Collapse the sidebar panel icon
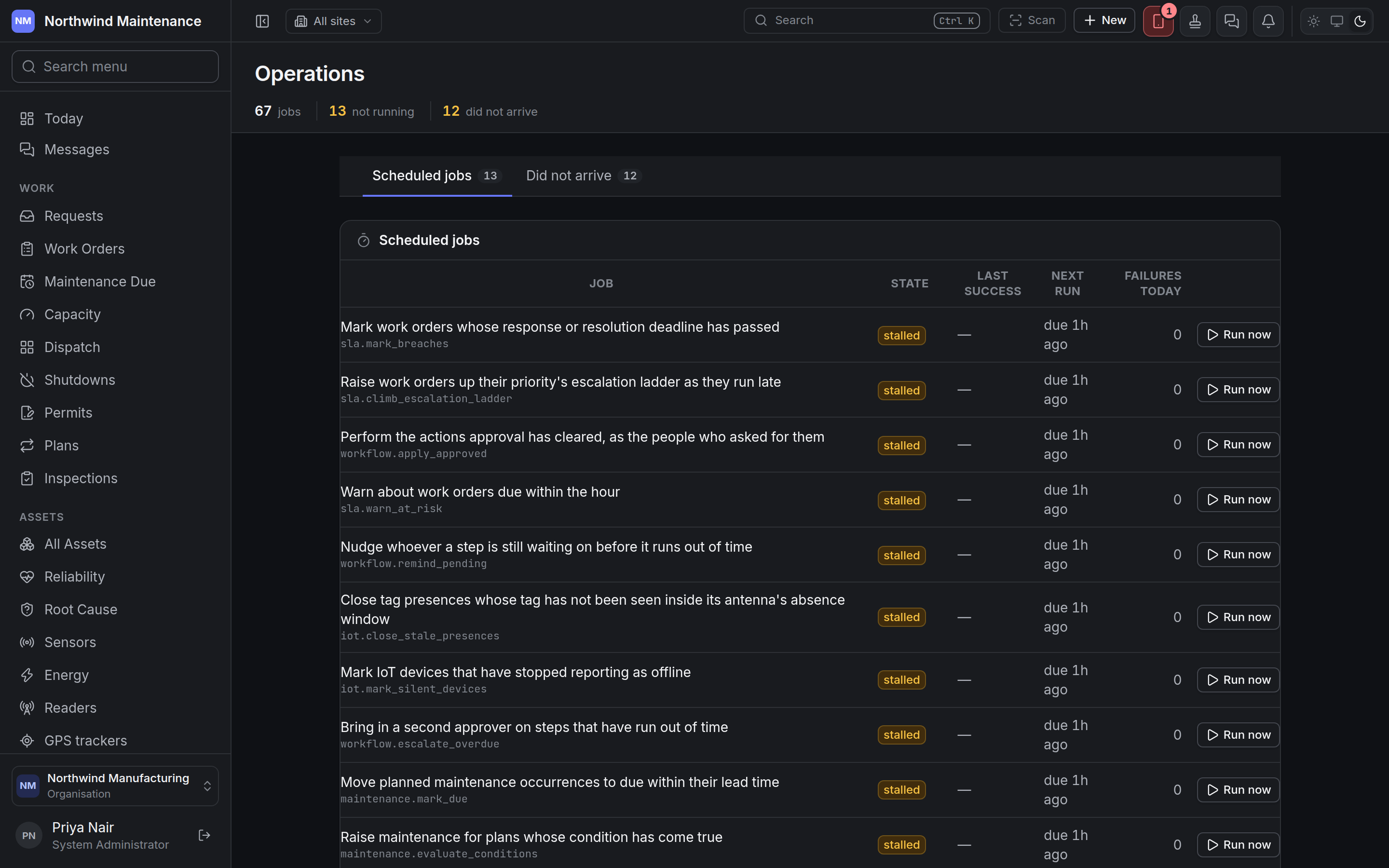 pyautogui.click(x=262, y=21)
